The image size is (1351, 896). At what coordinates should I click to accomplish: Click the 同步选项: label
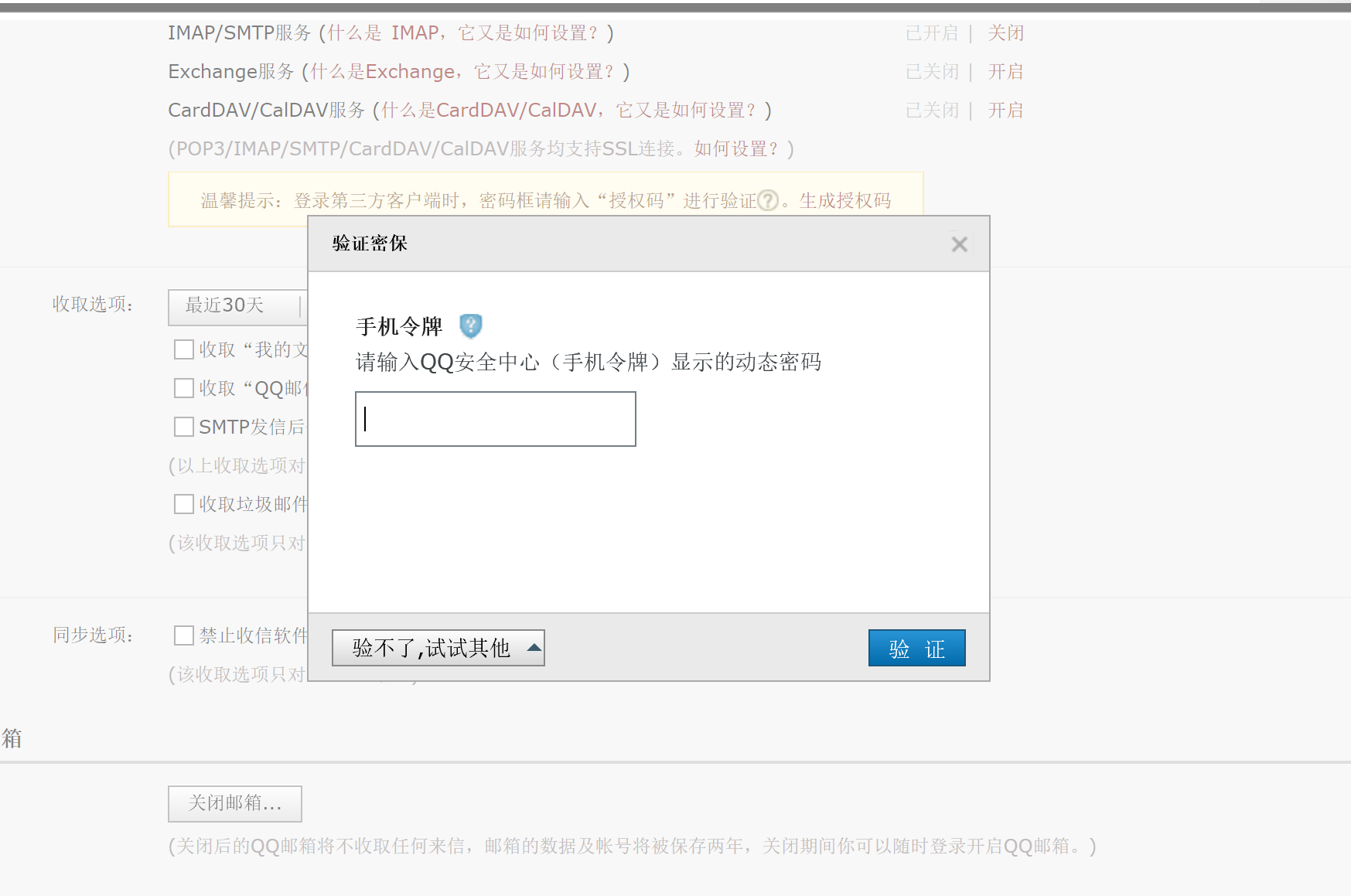coord(94,635)
